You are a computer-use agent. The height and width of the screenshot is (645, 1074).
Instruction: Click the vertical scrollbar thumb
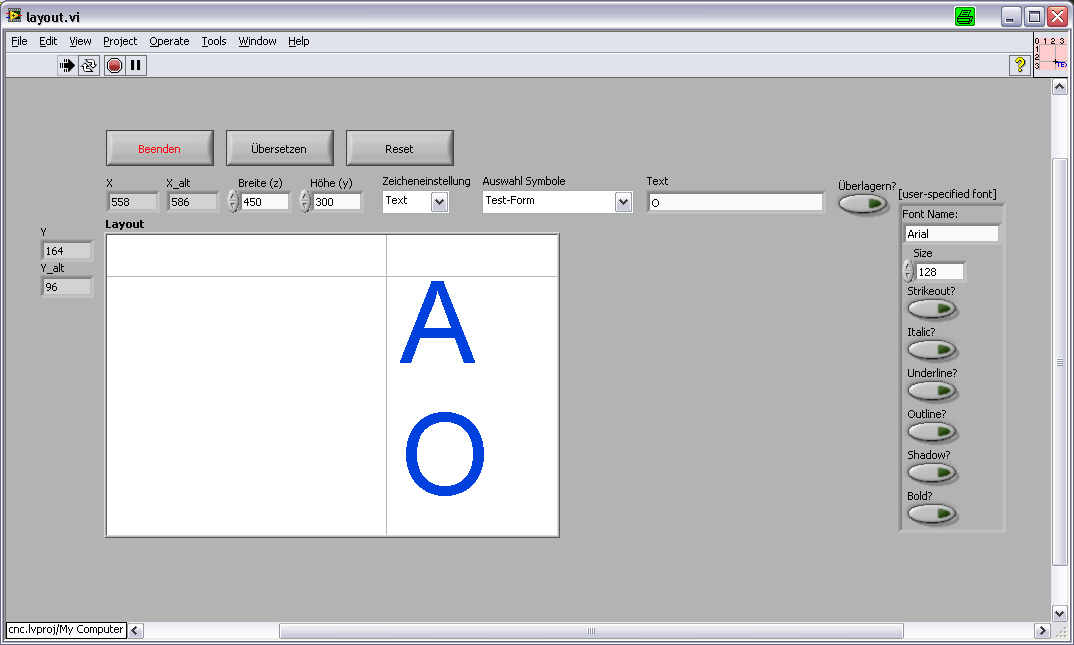[x=1060, y=362]
